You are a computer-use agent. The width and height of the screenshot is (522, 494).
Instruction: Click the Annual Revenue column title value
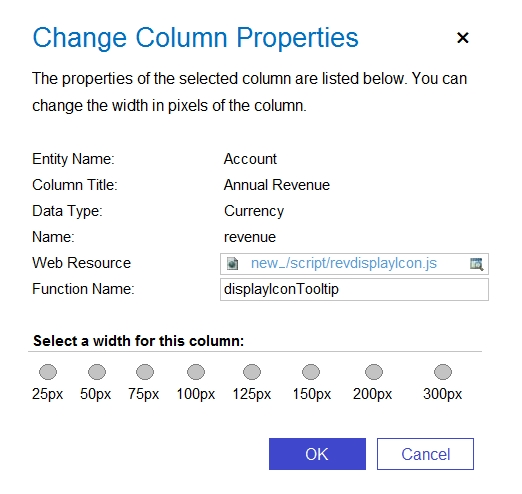click(277, 185)
